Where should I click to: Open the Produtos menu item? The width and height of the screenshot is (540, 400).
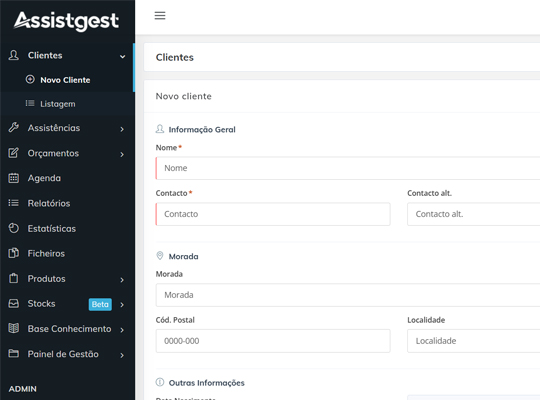[x=67, y=278]
